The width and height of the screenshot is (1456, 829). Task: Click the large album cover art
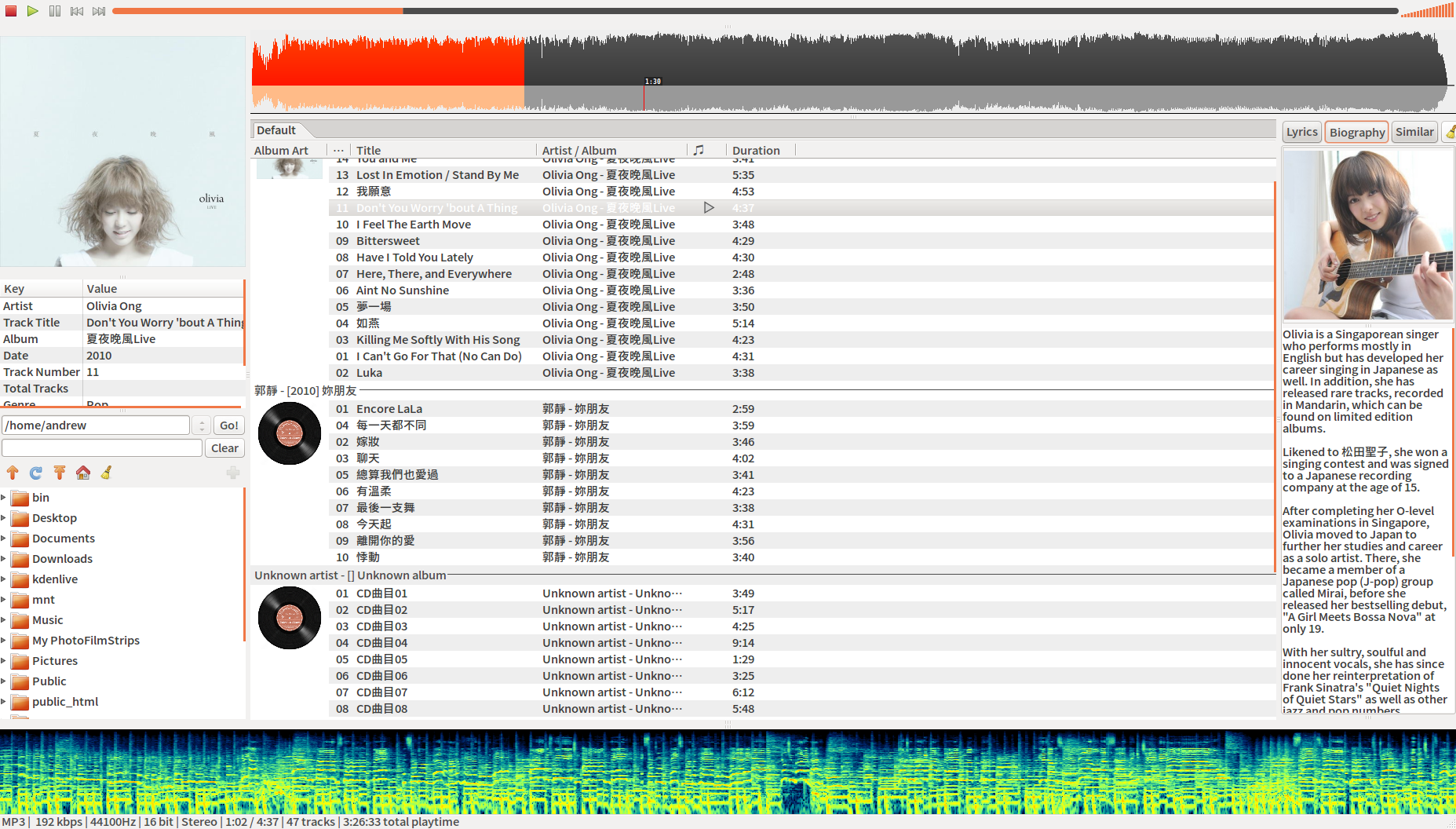pyautogui.click(x=122, y=152)
